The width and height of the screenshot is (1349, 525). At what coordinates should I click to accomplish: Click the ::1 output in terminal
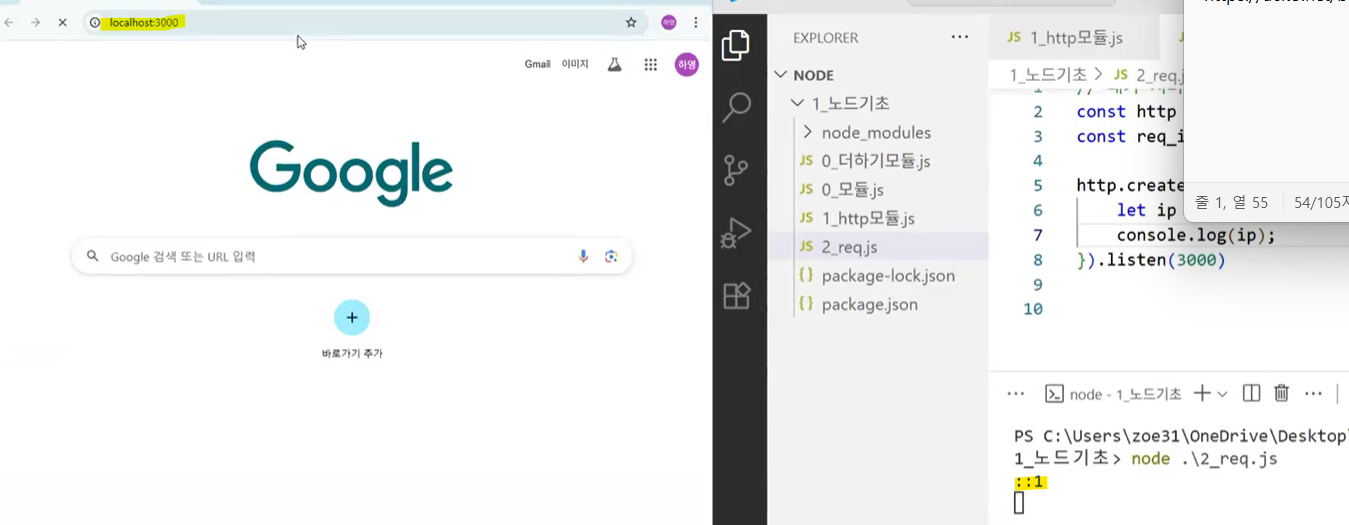coord(1029,482)
